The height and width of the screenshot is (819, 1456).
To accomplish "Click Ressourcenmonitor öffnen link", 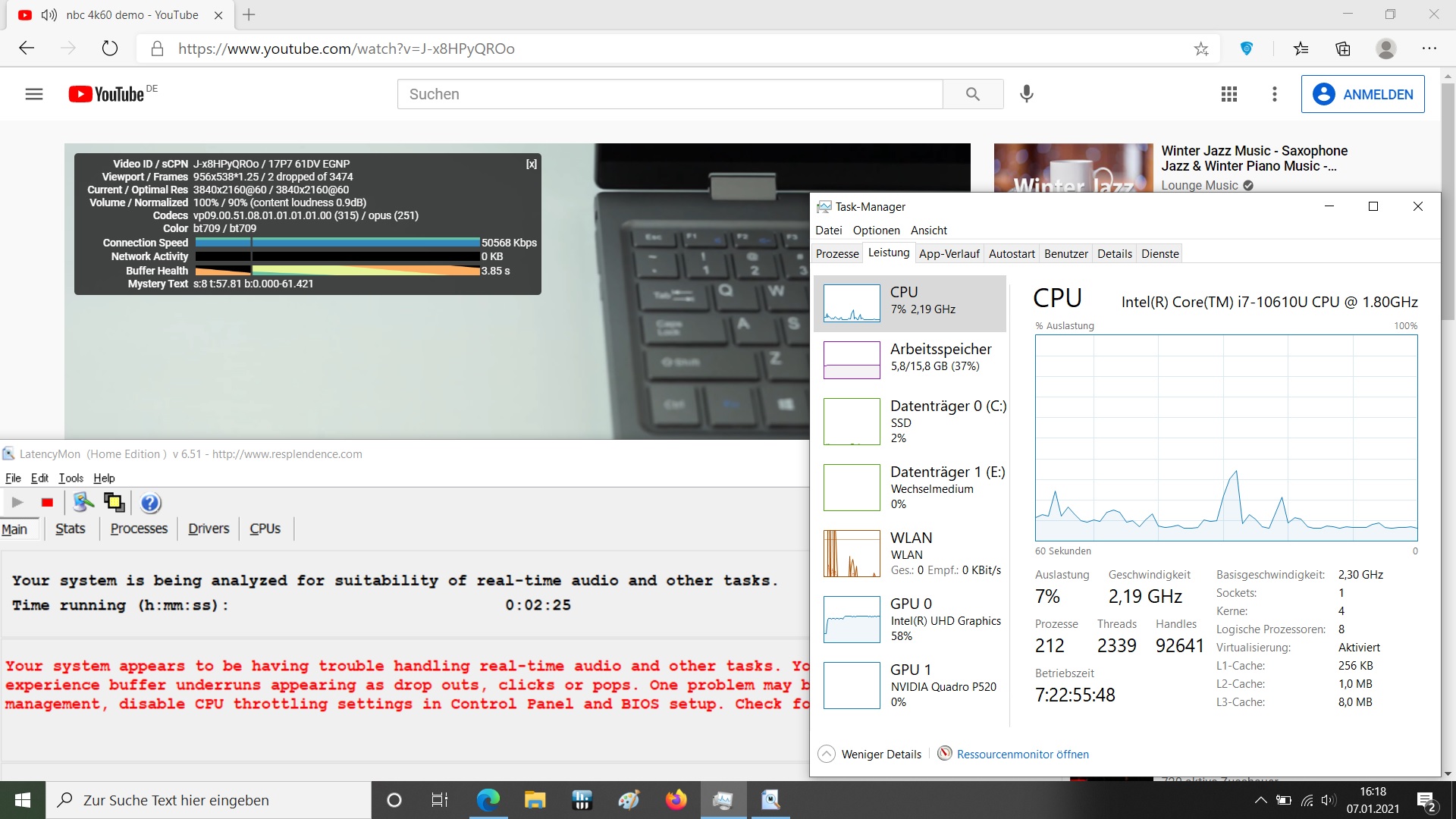I will (x=1022, y=754).
